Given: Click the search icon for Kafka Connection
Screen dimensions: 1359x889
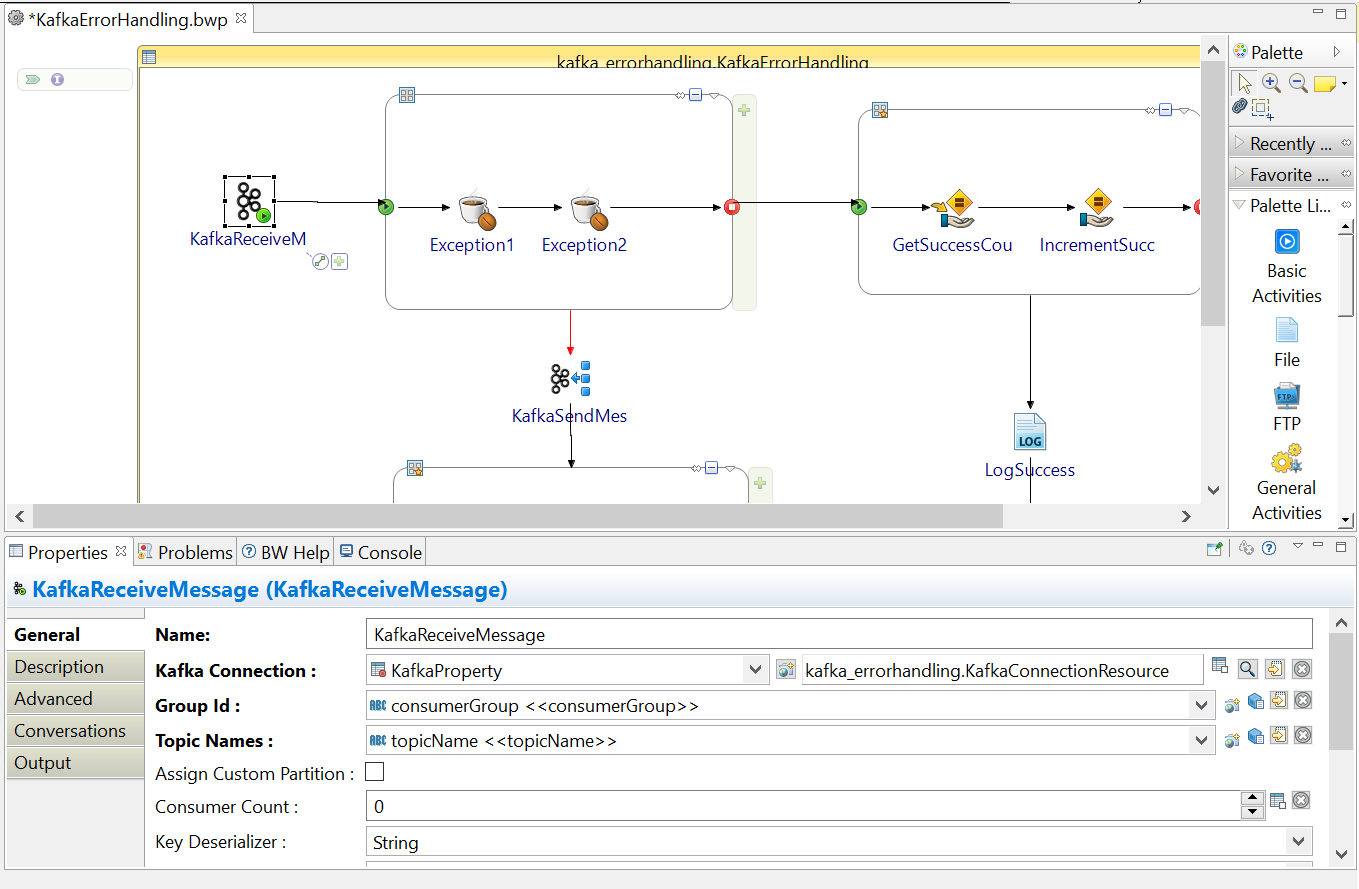Looking at the screenshot, I should tap(1248, 669).
